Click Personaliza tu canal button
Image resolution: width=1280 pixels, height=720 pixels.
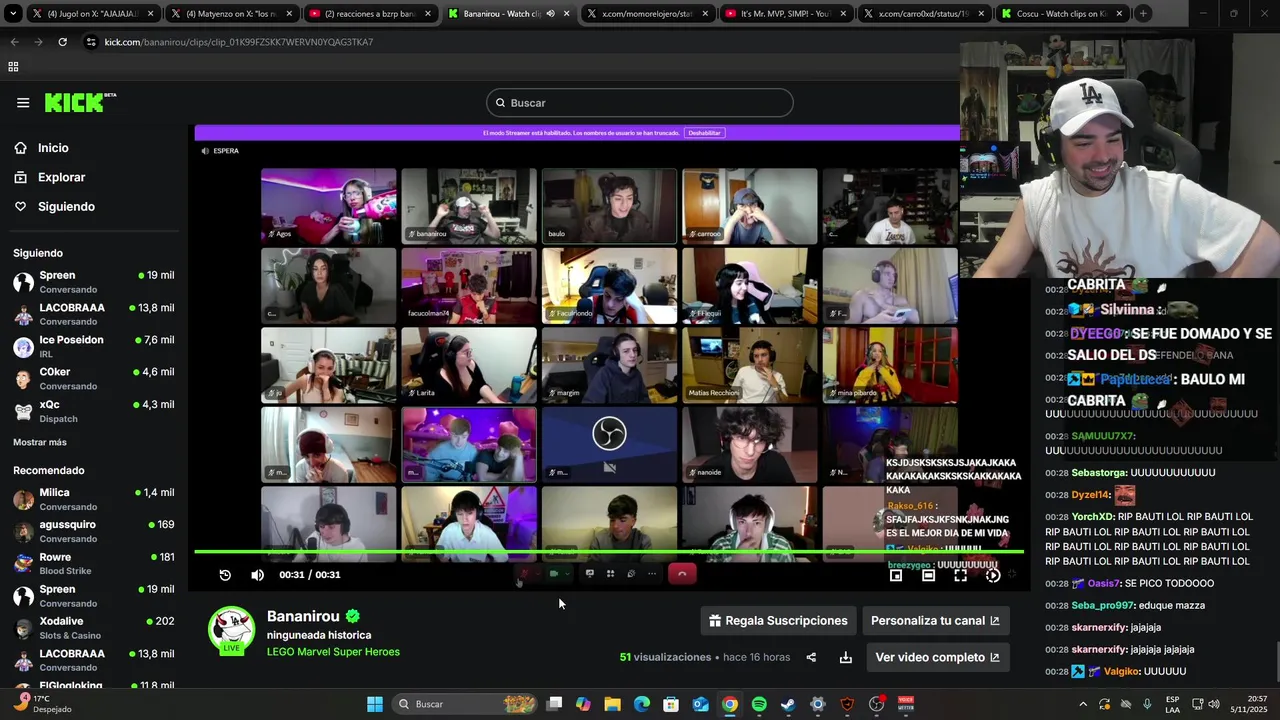pyautogui.click(x=935, y=621)
